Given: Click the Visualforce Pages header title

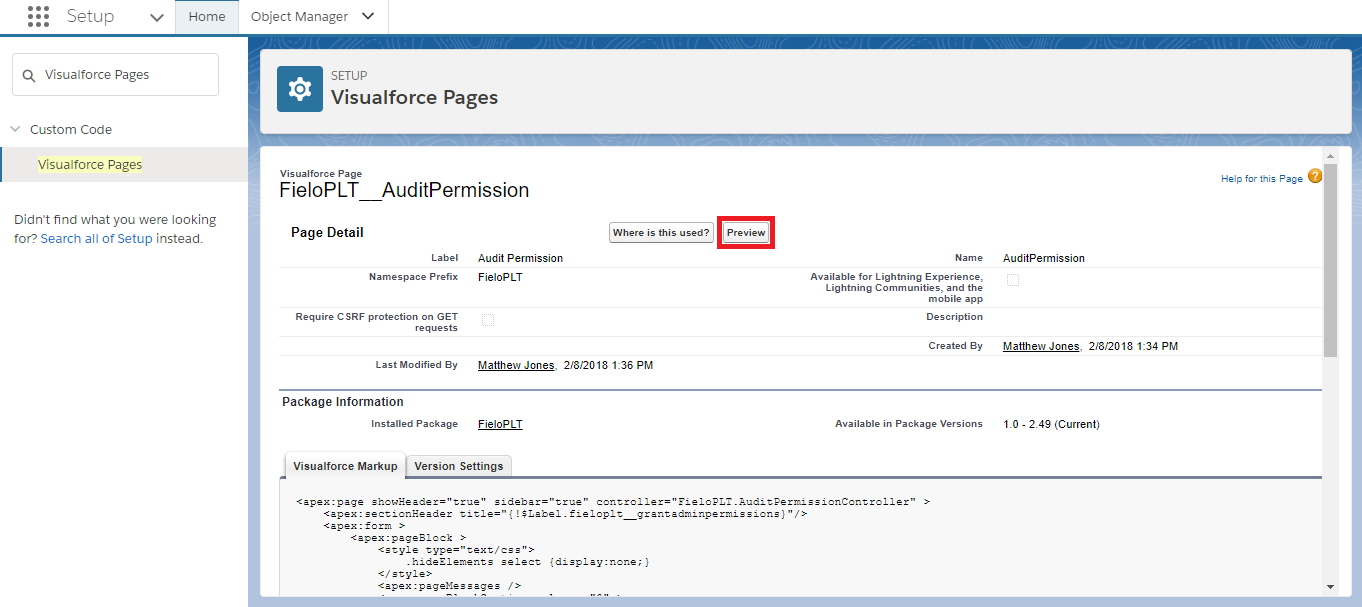Looking at the screenshot, I should pyautogui.click(x=414, y=97).
